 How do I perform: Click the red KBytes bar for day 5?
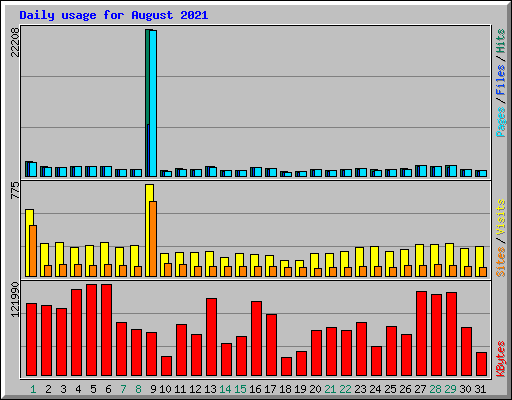tap(91, 330)
